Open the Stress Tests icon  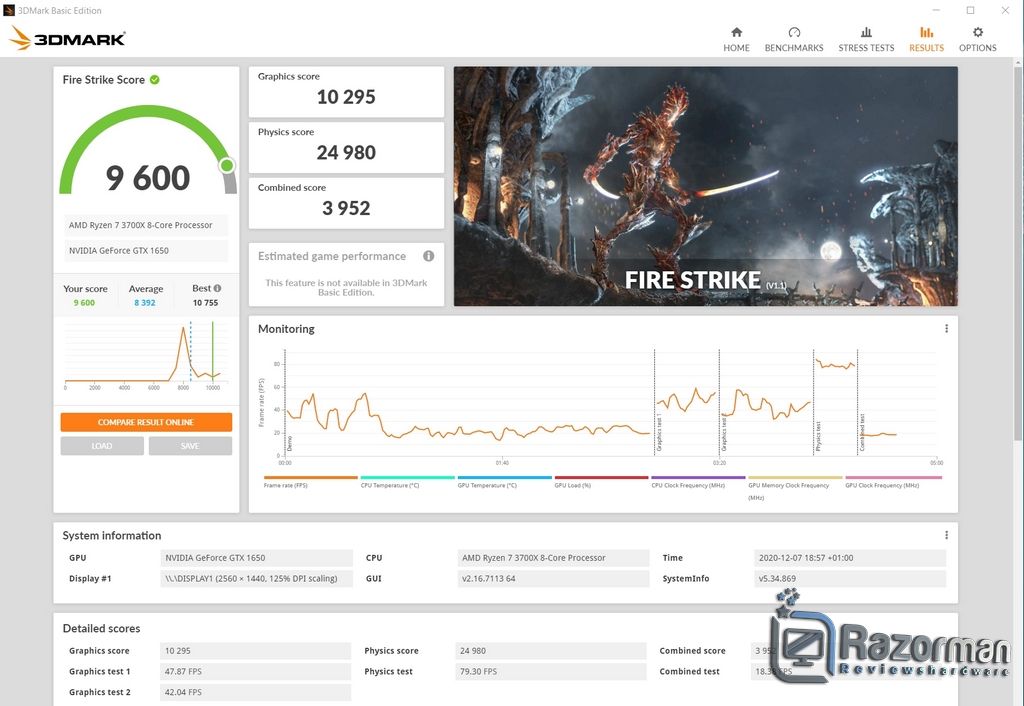tap(866, 32)
